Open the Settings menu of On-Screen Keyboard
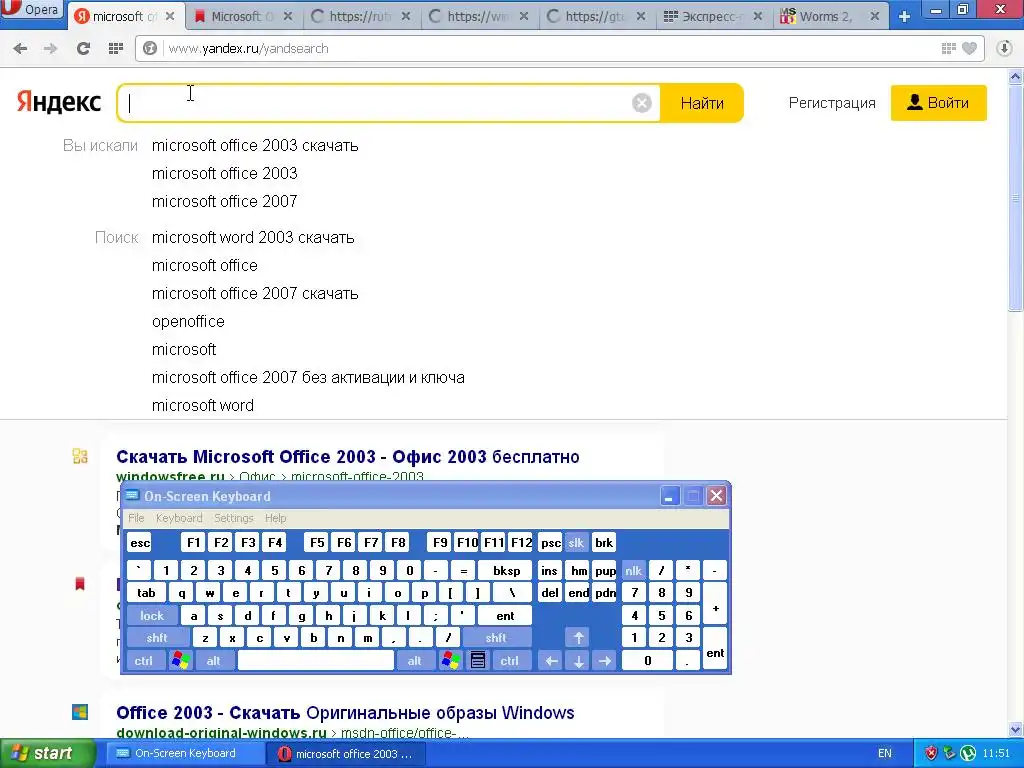Screen dimensions: 1024x768 click(x=233, y=518)
